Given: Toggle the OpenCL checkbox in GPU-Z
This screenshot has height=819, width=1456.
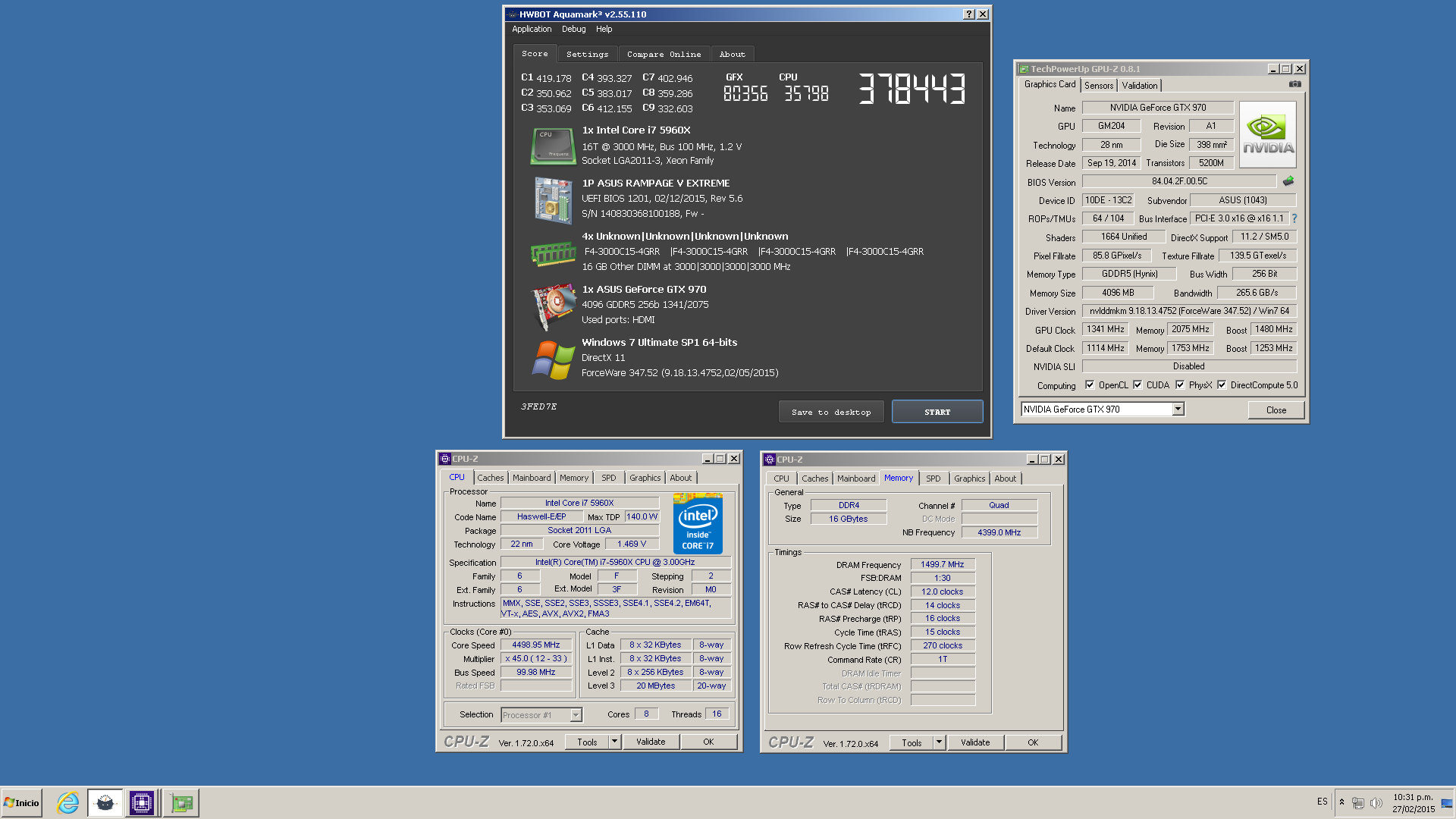Looking at the screenshot, I should (x=1090, y=385).
